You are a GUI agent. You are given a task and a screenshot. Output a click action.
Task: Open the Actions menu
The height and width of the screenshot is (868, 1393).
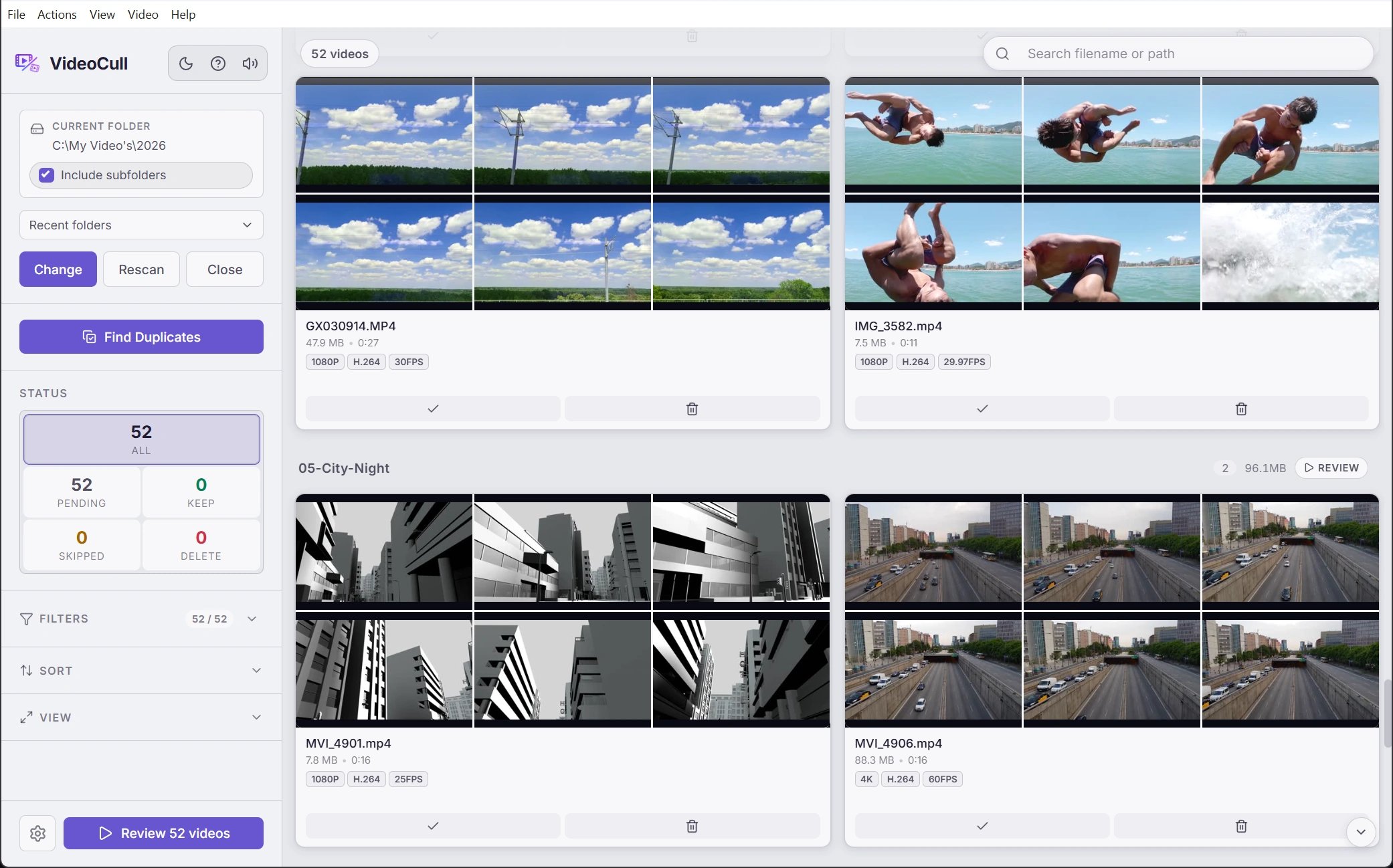[57, 14]
